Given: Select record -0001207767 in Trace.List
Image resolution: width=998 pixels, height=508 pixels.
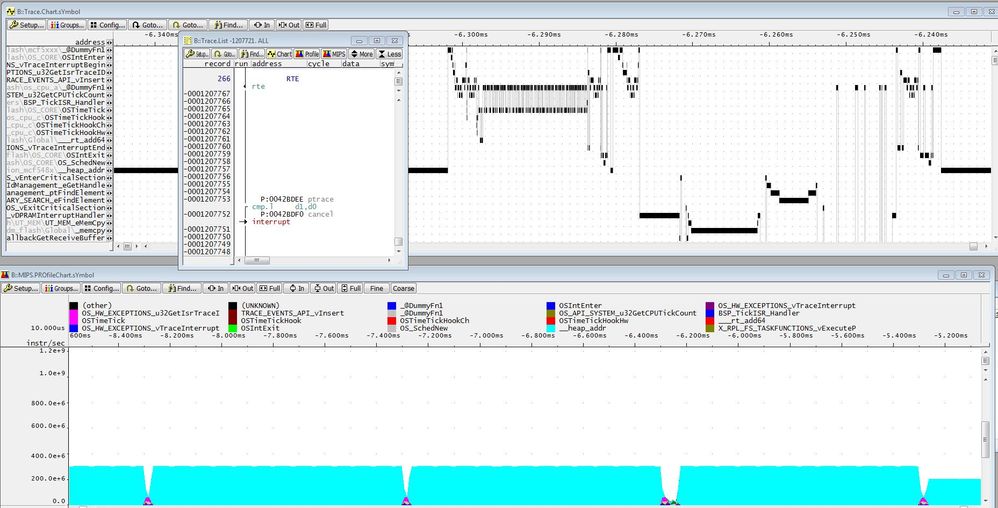Looking at the screenshot, I should coord(207,94).
